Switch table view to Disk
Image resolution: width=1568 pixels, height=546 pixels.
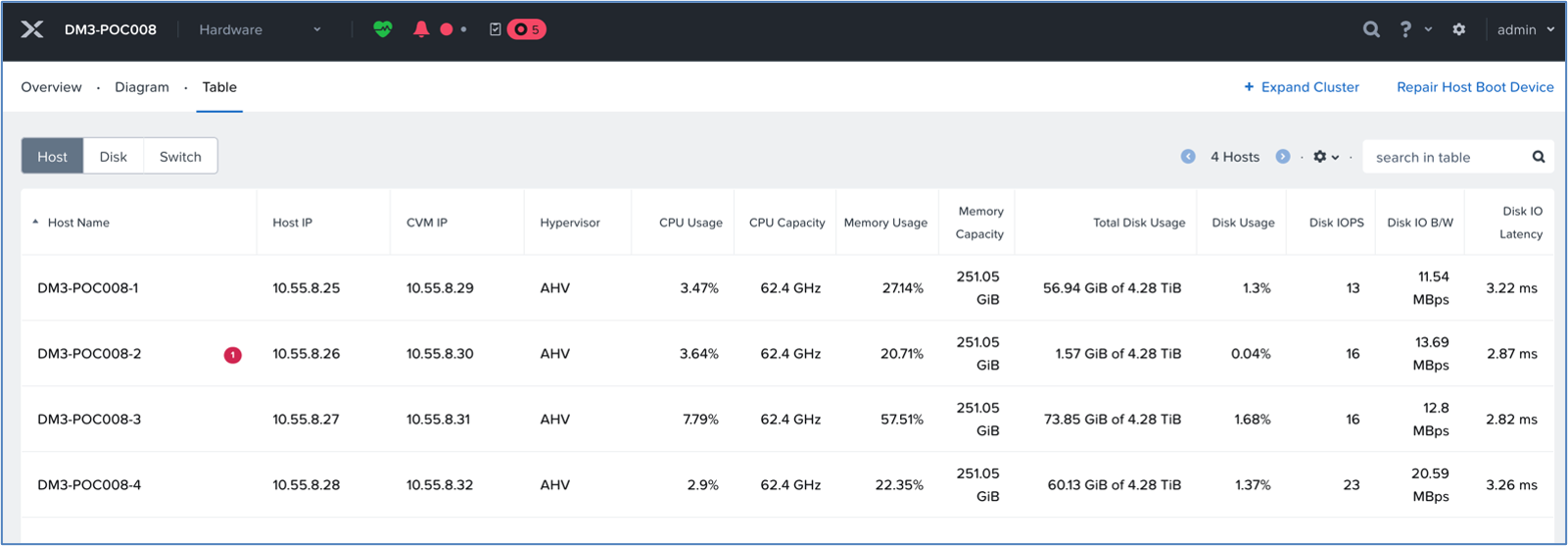point(114,157)
